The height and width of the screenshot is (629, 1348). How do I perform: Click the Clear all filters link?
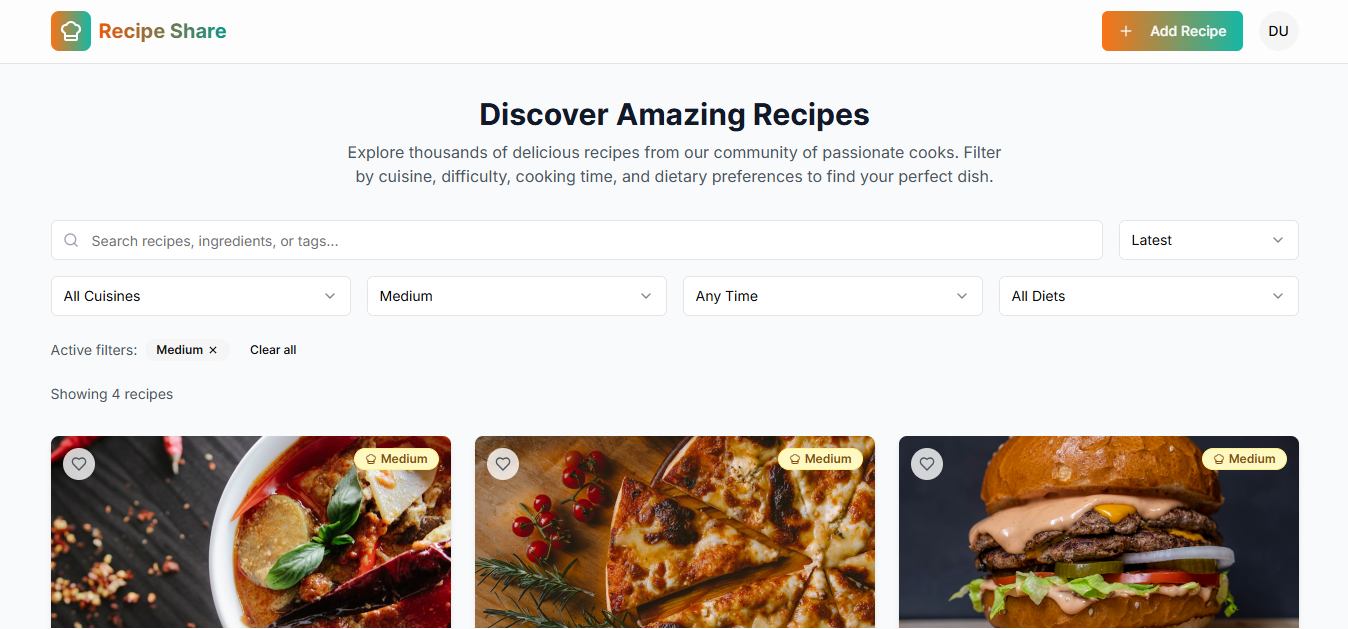tap(273, 350)
